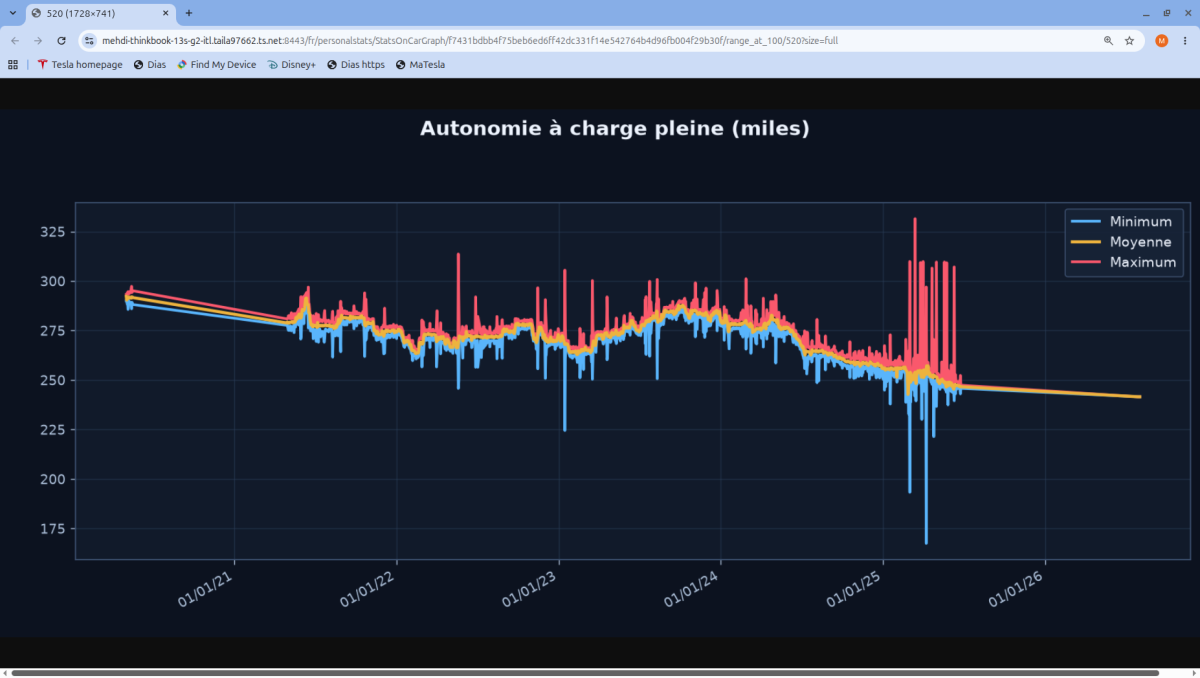Close the 520 (1728×741) tab

(x=166, y=13)
